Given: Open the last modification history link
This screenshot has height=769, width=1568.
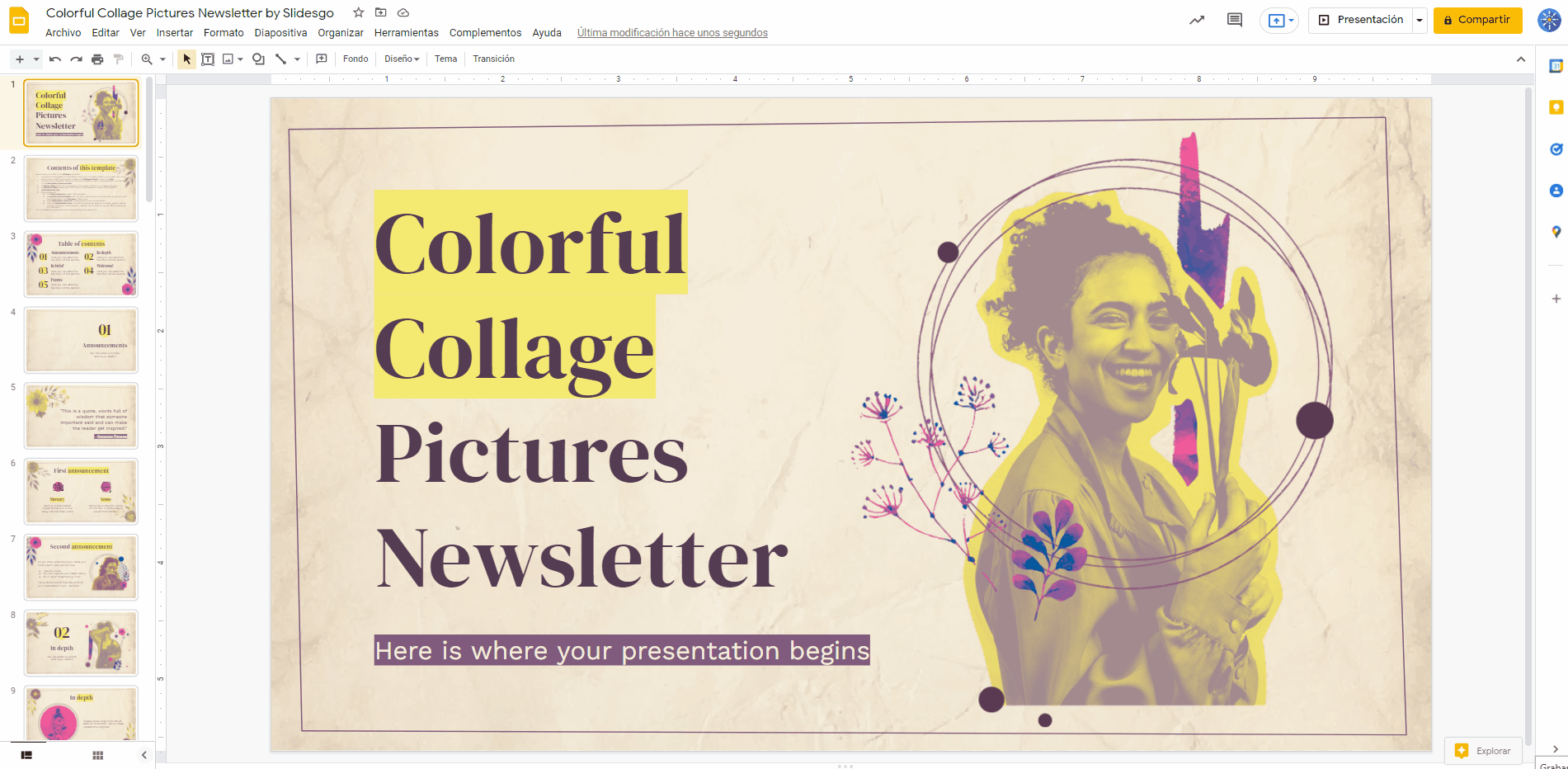Looking at the screenshot, I should (x=672, y=33).
